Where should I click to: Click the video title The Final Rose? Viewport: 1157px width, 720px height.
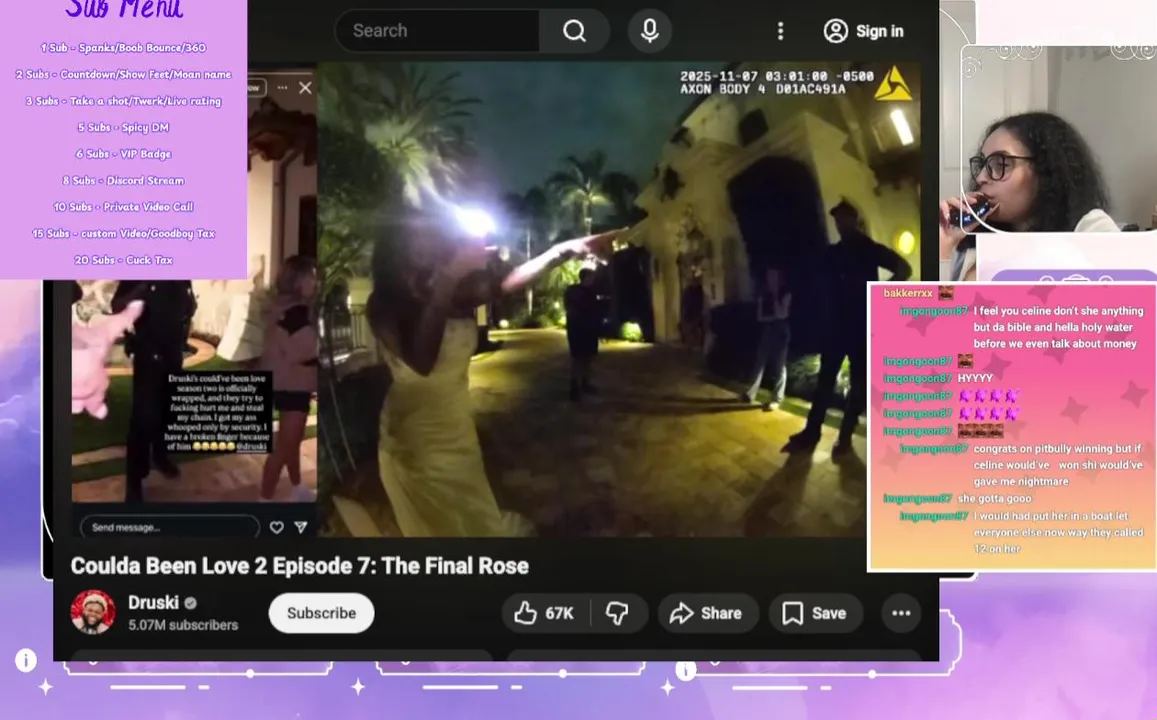pyautogui.click(x=300, y=566)
